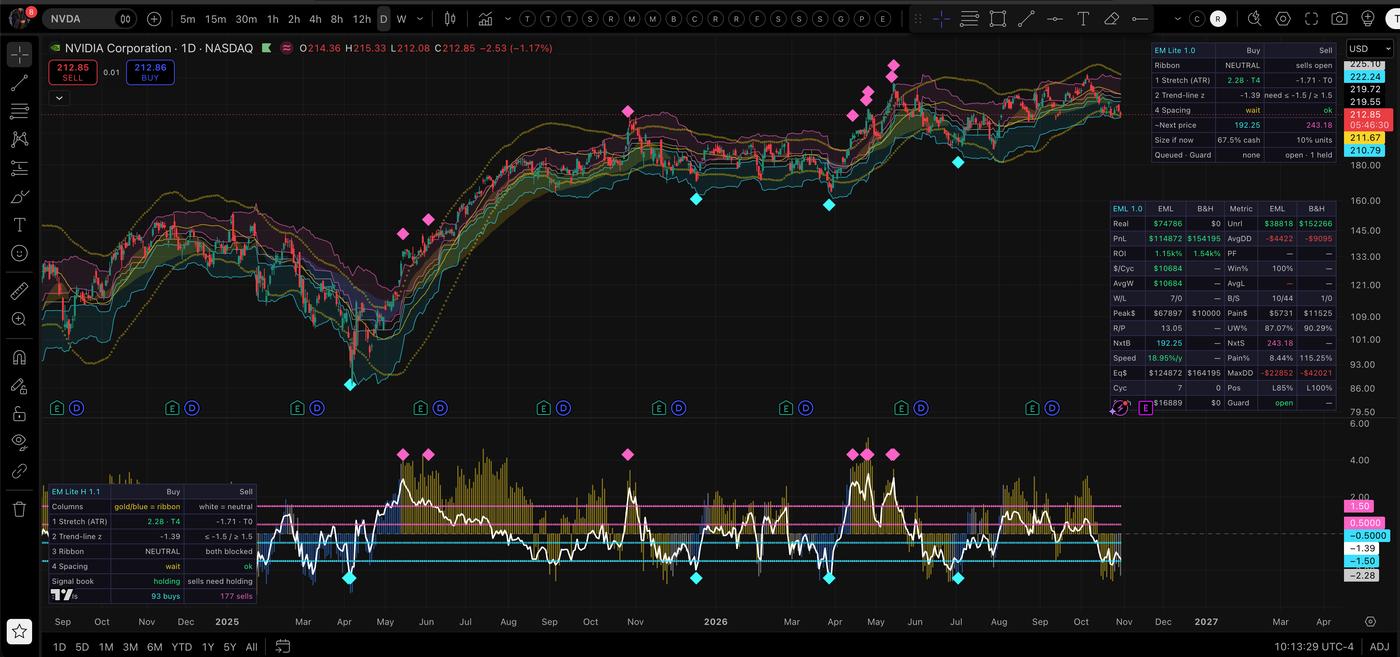
Task: Enter fullscreen mode
Action: pyautogui.click(x=1311, y=19)
